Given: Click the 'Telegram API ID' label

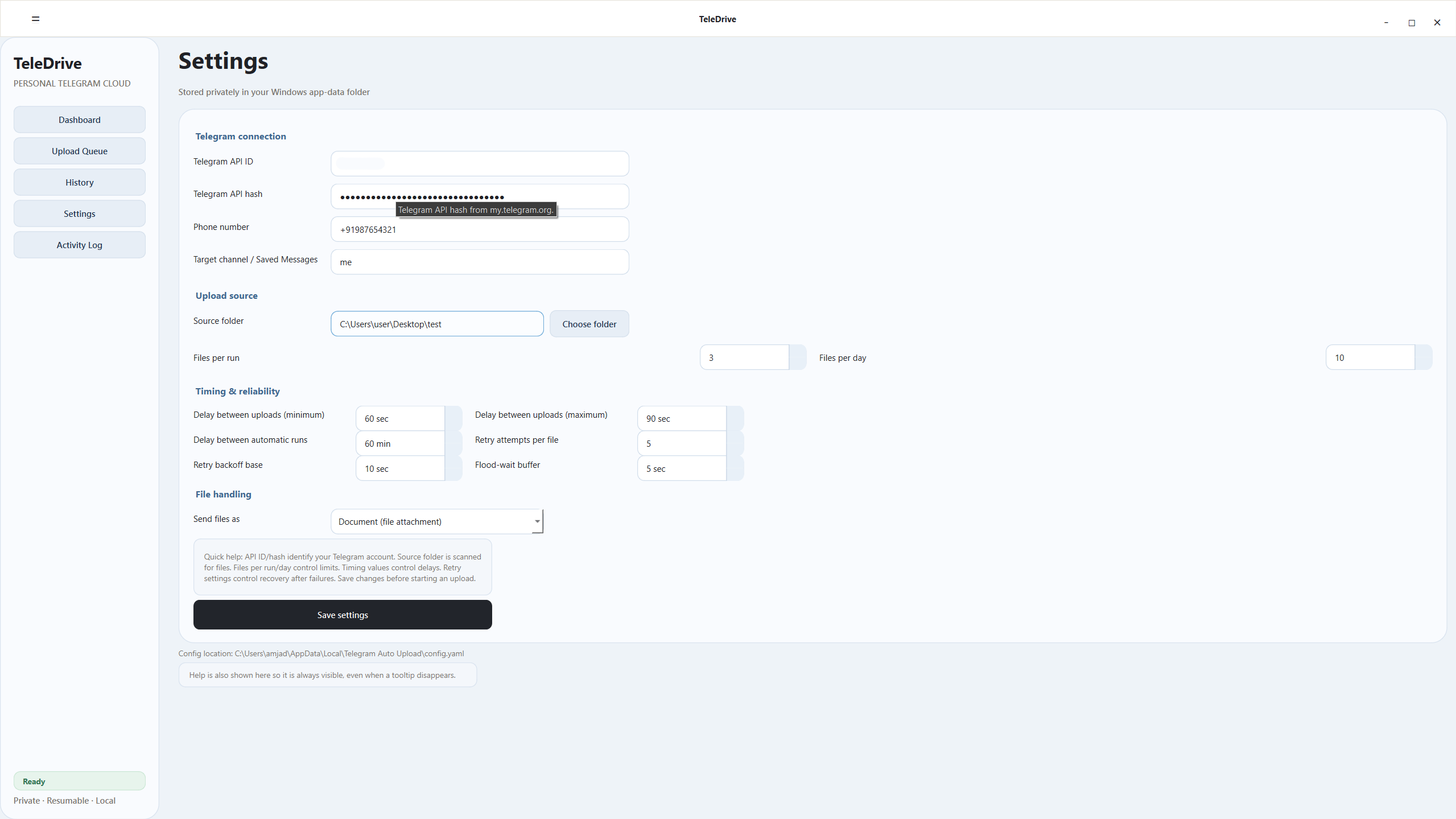Looking at the screenshot, I should click(x=223, y=162).
